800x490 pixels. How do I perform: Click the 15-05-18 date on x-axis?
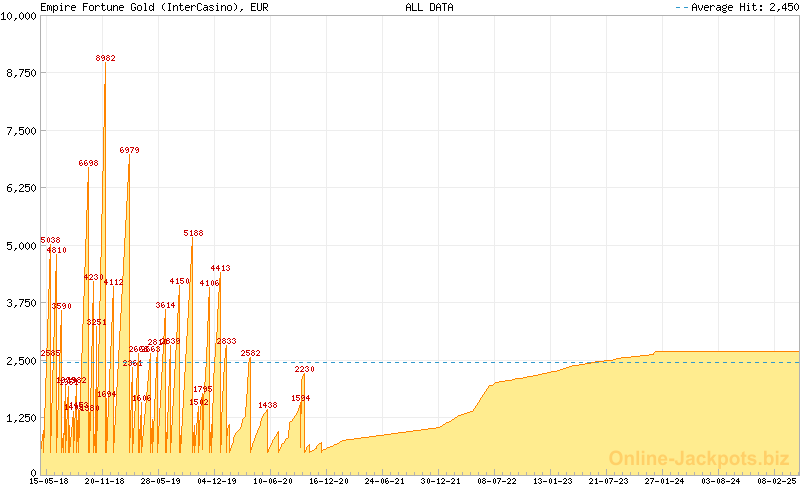tap(48, 481)
